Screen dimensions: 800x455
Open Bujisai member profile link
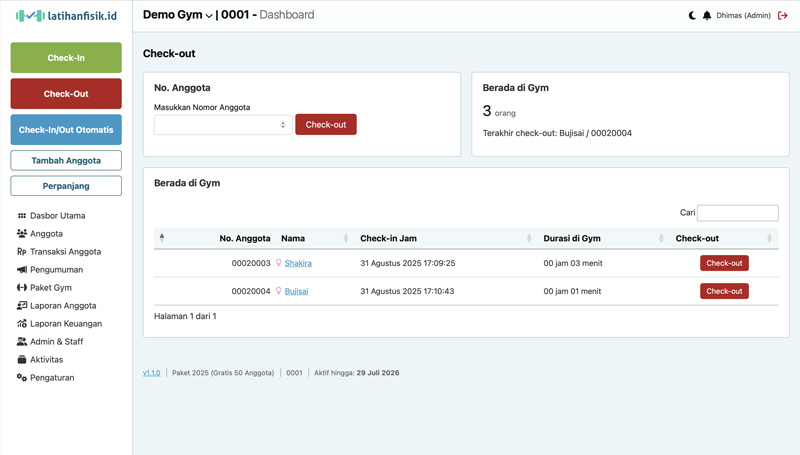click(296, 291)
